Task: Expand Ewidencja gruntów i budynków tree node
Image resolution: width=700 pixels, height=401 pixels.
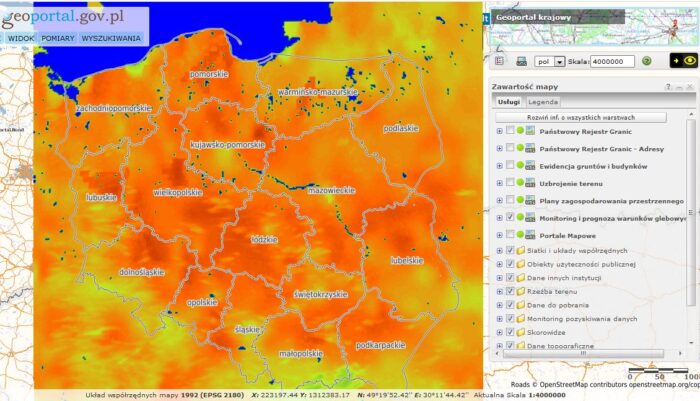Action: pyautogui.click(x=499, y=165)
